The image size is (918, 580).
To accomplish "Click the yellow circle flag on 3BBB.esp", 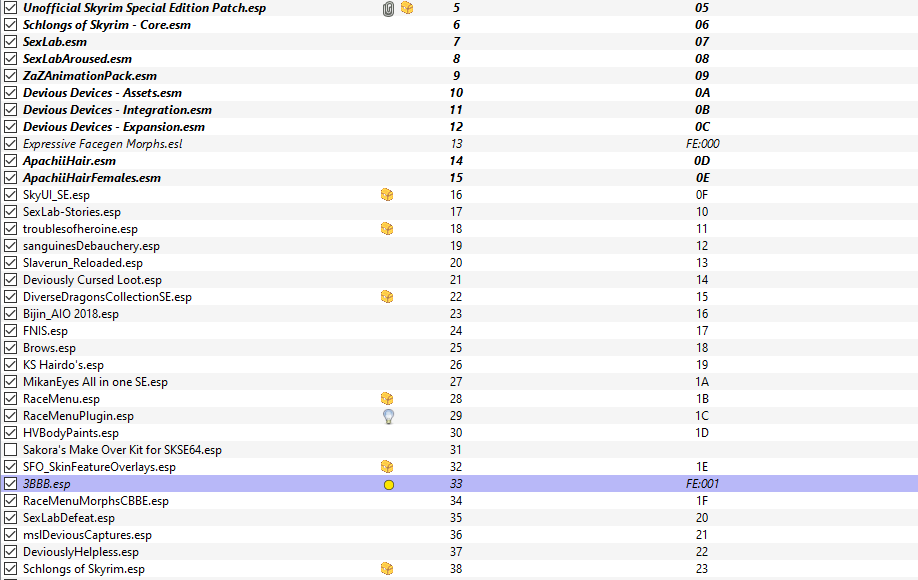I will pyautogui.click(x=389, y=485).
